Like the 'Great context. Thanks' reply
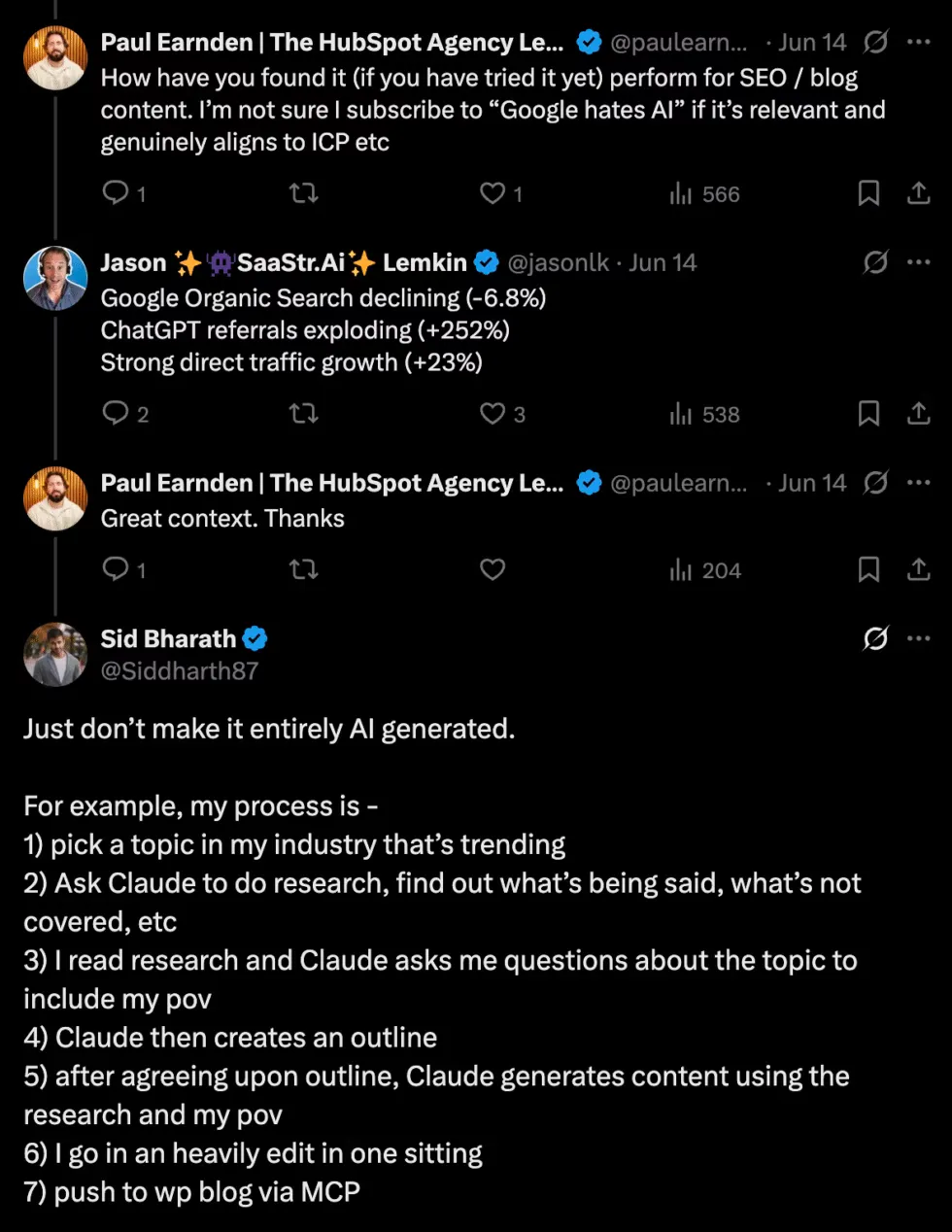952x1232 pixels. 492,570
